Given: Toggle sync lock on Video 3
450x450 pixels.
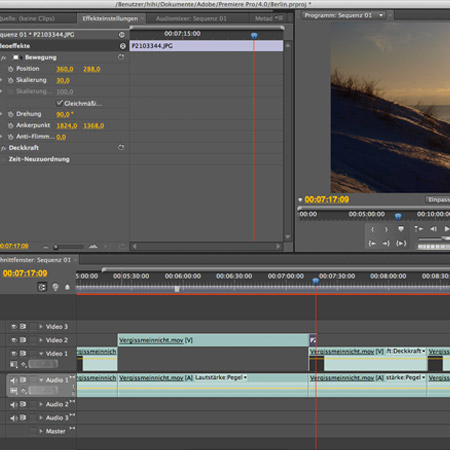Looking at the screenshot, I should pyautogui.click(x=23, y=326).
